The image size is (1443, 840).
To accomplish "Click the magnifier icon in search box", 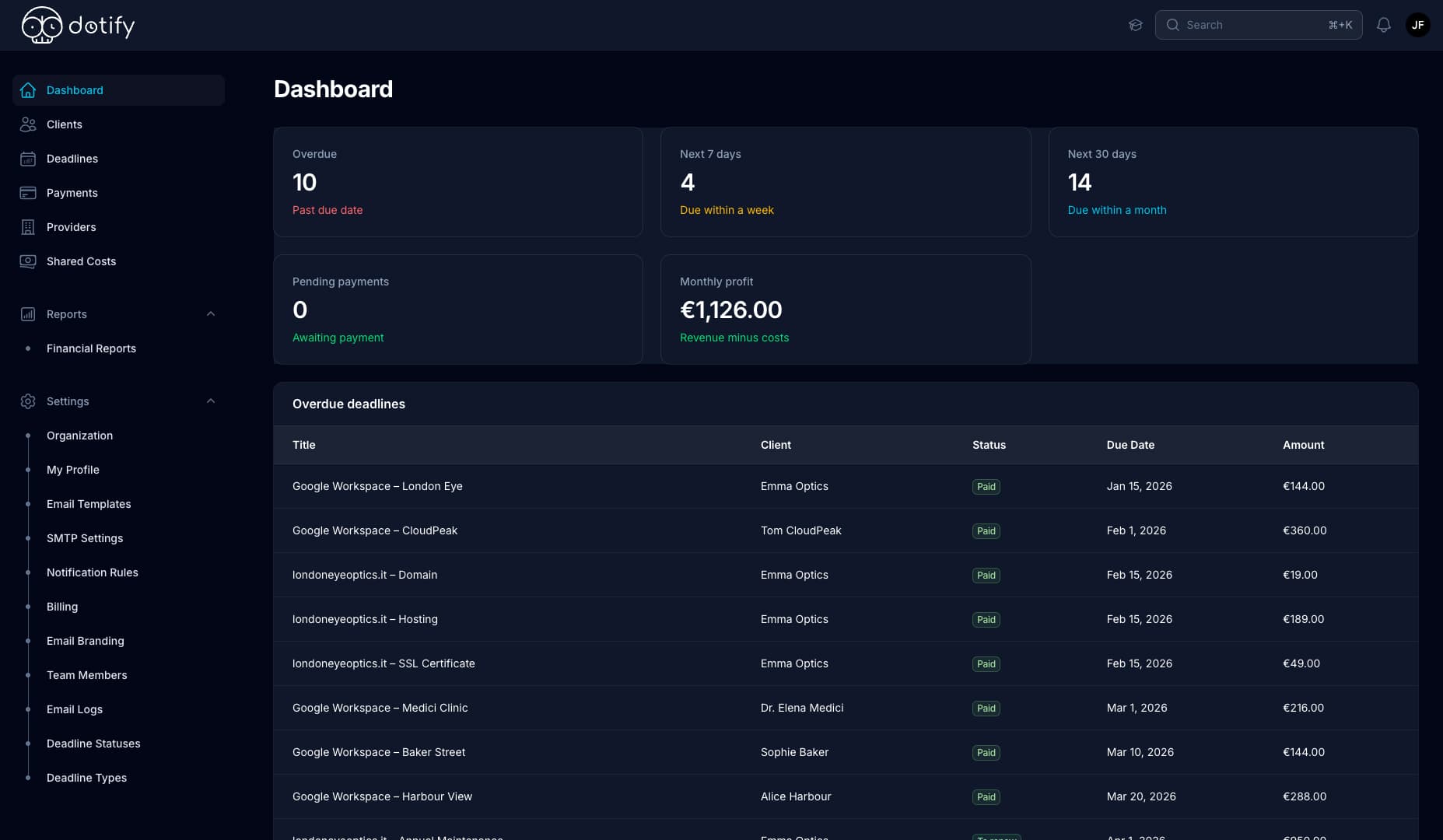I will click(1173, 25).
